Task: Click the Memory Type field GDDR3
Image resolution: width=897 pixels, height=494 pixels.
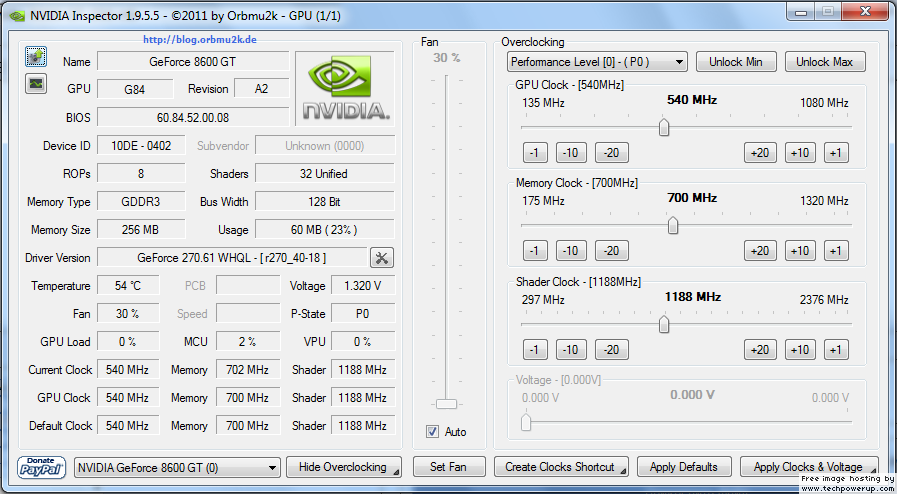Action: pos(141,202)
